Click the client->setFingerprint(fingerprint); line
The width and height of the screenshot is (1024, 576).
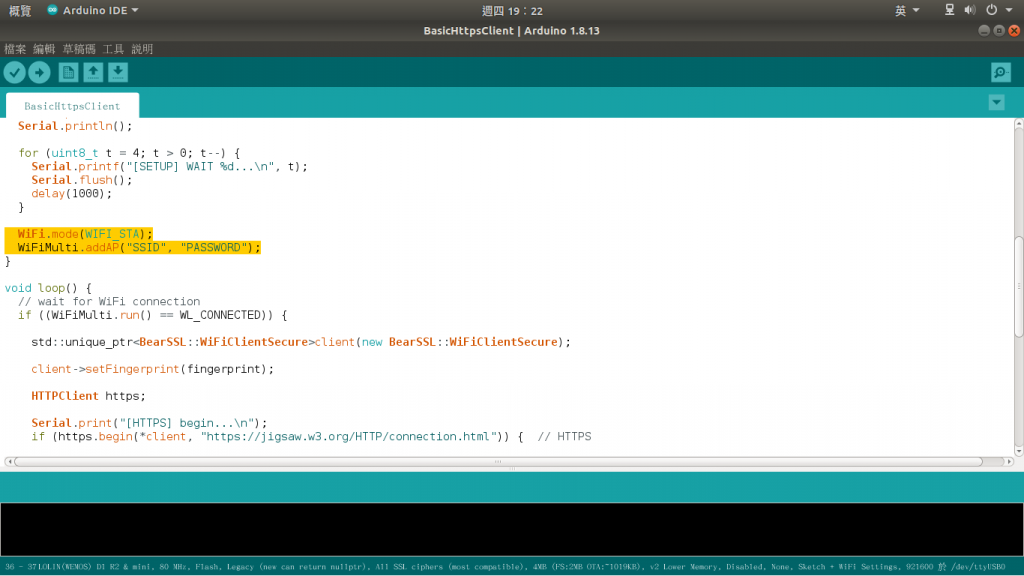(152, 369)
